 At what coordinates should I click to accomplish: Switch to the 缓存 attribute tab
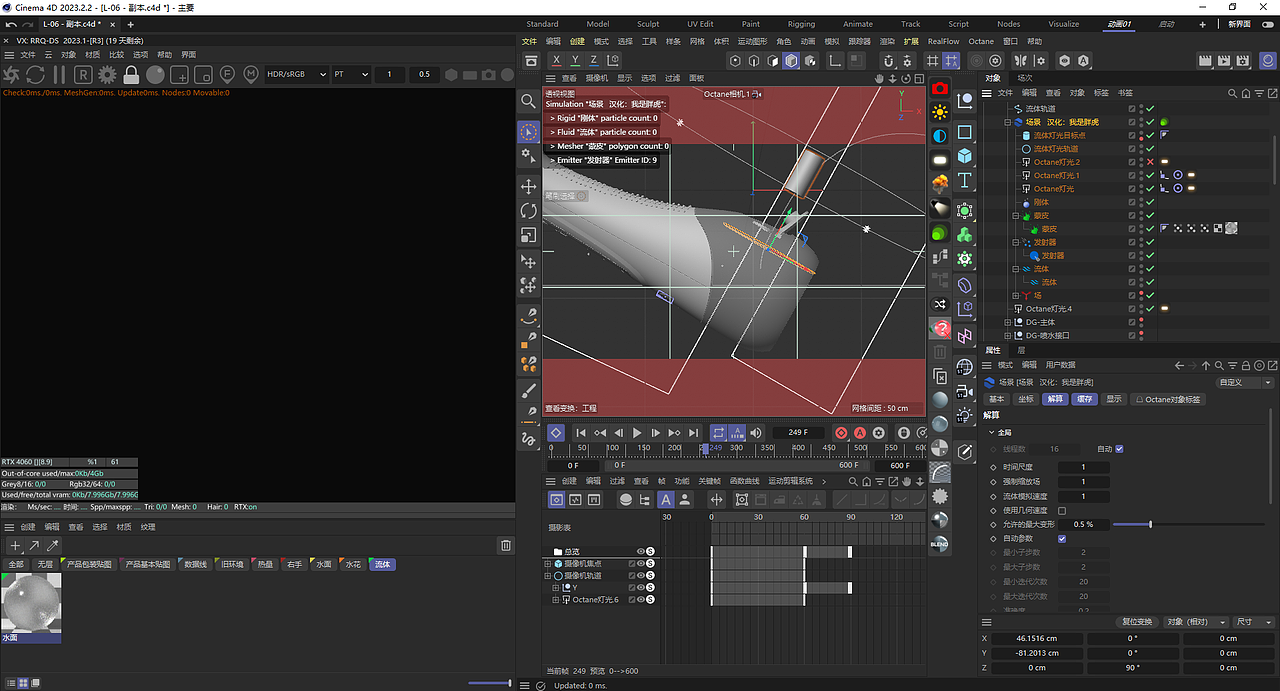pyautogui.click(x=1084, y=399)
